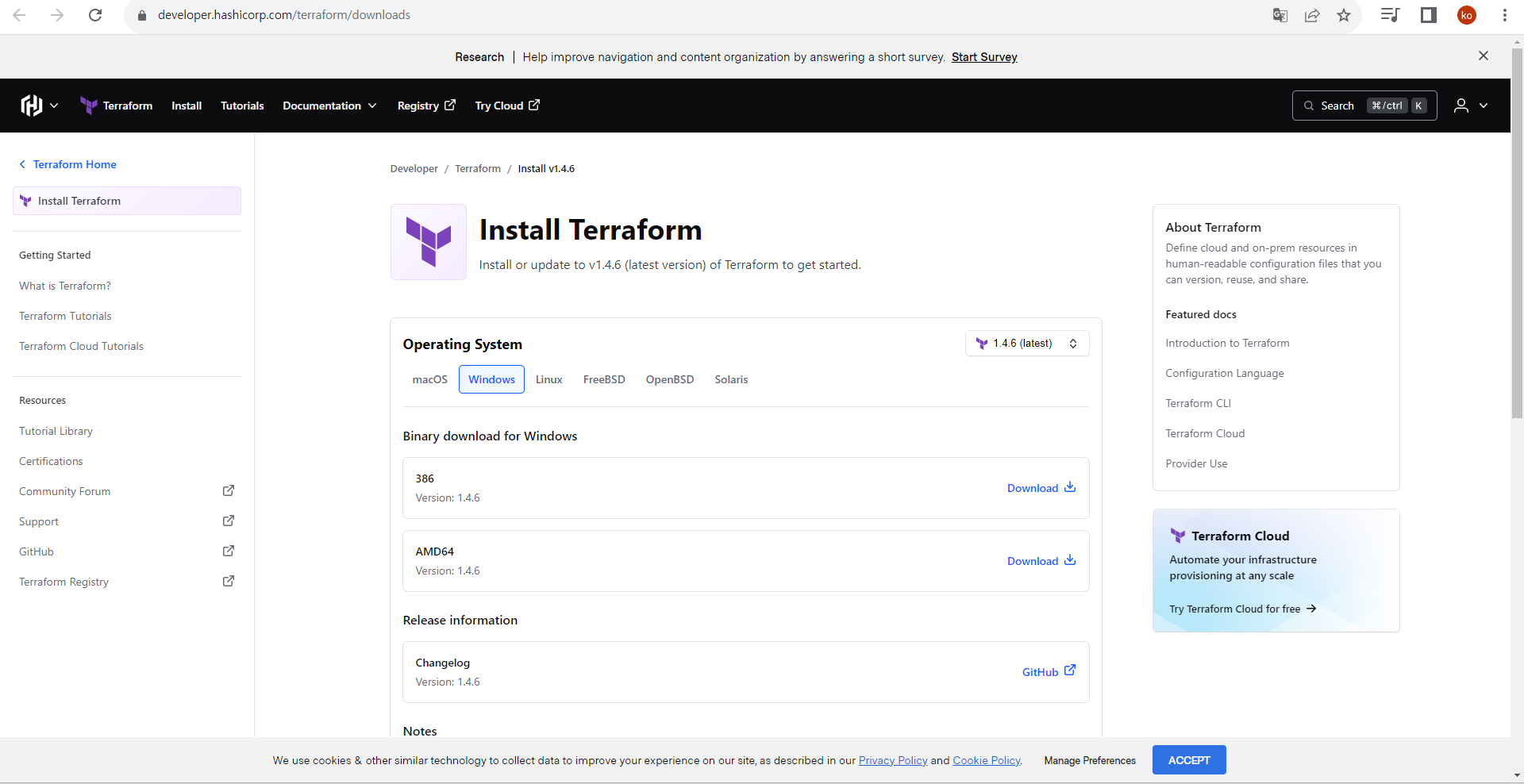Viewport: 1524px width, 784px height.
Task: Open the Provider Use featured doc
Action: pos(1196,463)
